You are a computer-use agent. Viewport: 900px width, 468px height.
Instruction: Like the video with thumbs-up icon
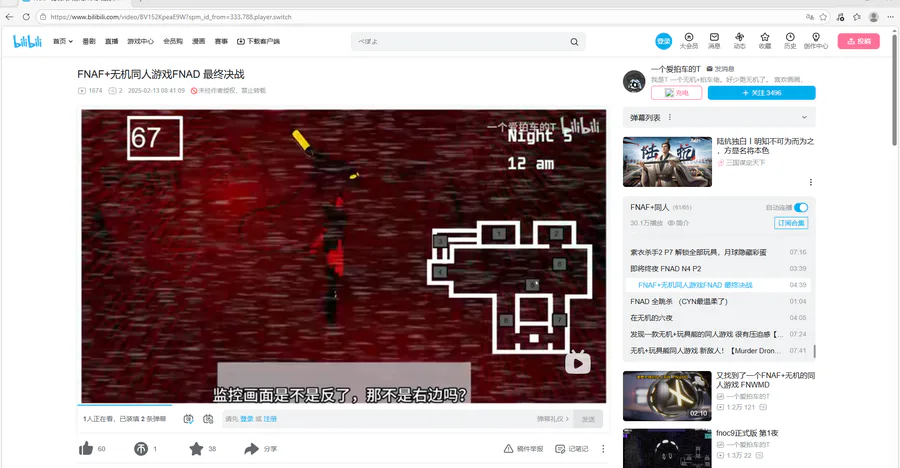[86, 448]
